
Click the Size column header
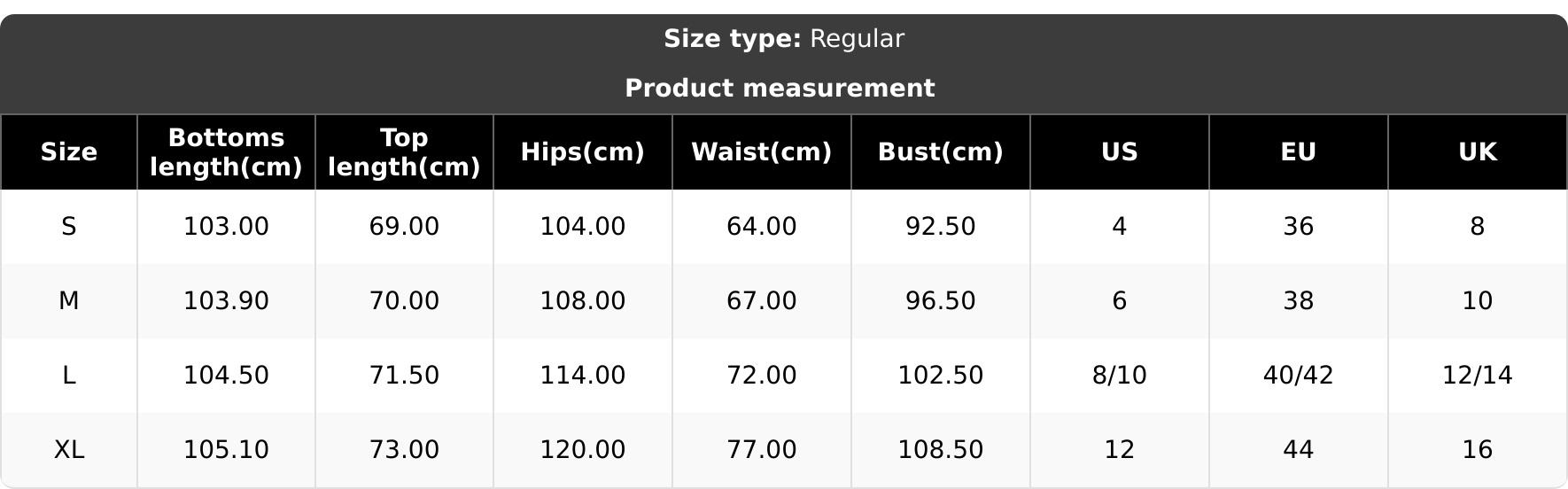coord(69,152)
